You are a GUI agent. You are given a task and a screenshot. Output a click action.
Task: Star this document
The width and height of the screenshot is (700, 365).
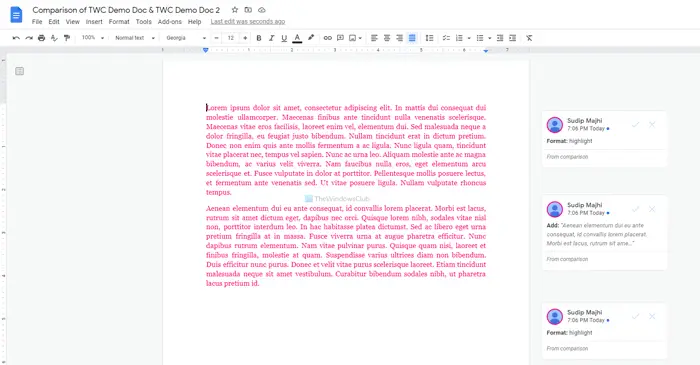coord(235,10)
